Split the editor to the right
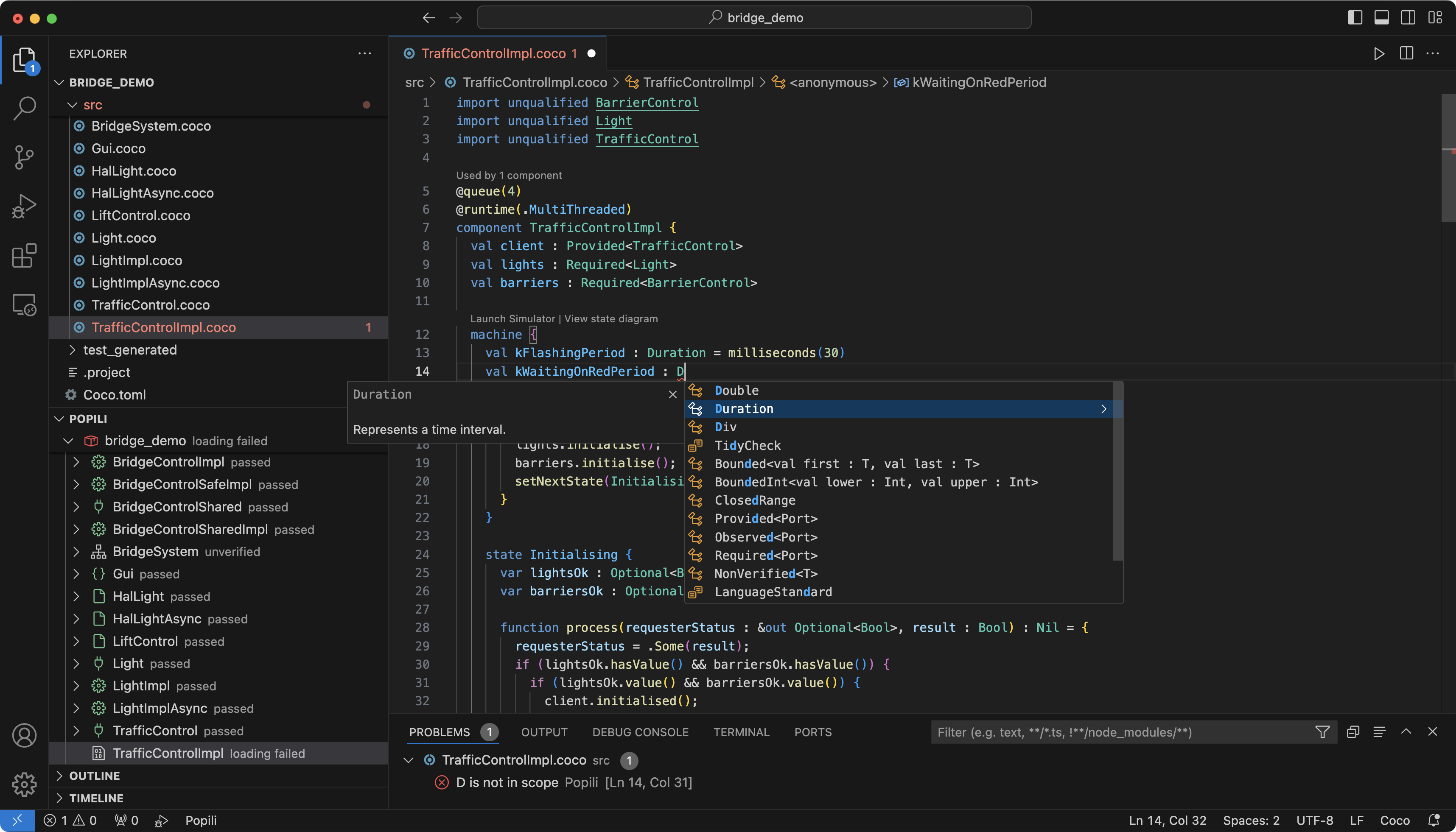The height and width of the screenshot is (832, 1456). [x=1406, y=54]
